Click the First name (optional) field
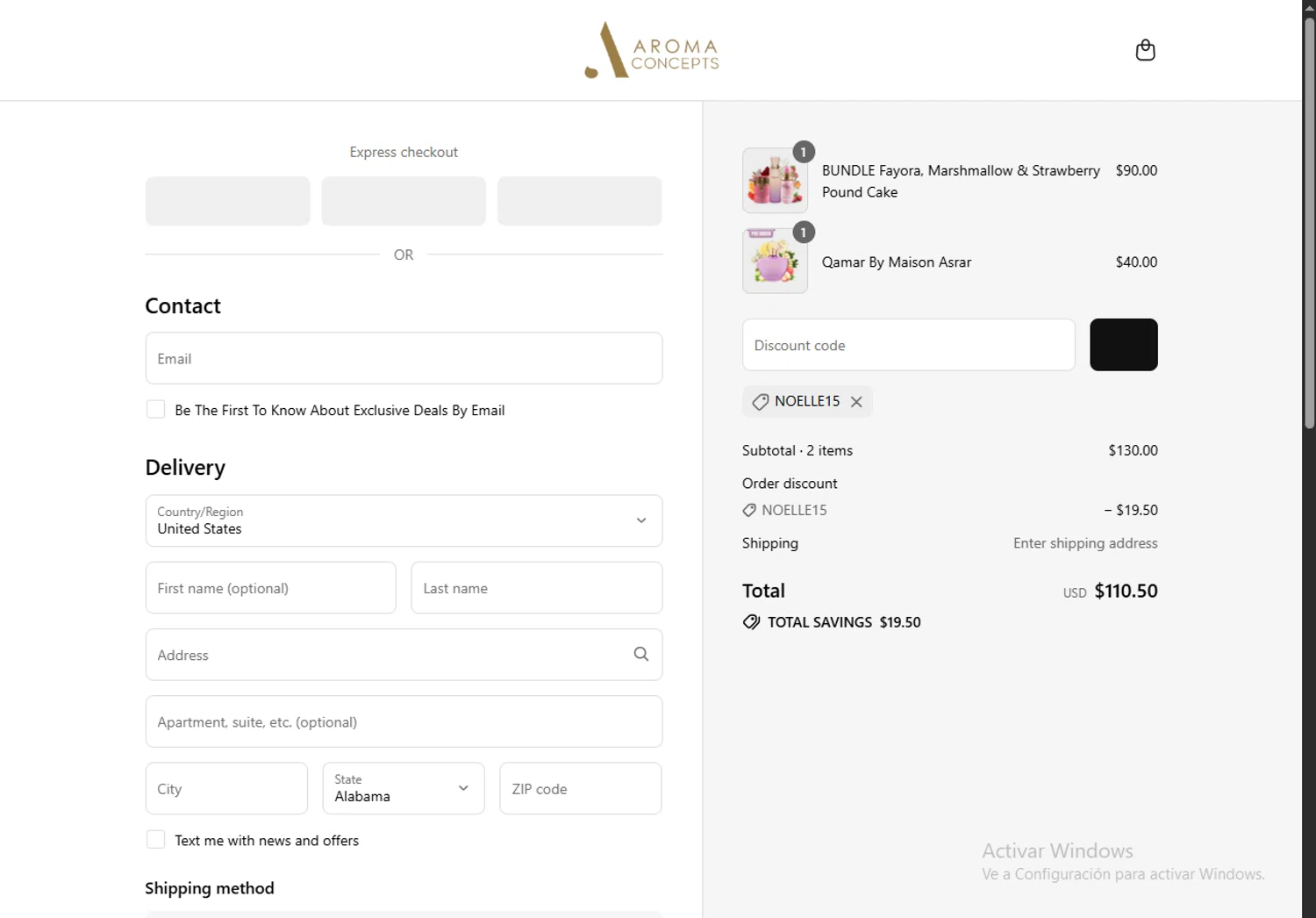This screenshot has height=918, width=1316. 270,588
